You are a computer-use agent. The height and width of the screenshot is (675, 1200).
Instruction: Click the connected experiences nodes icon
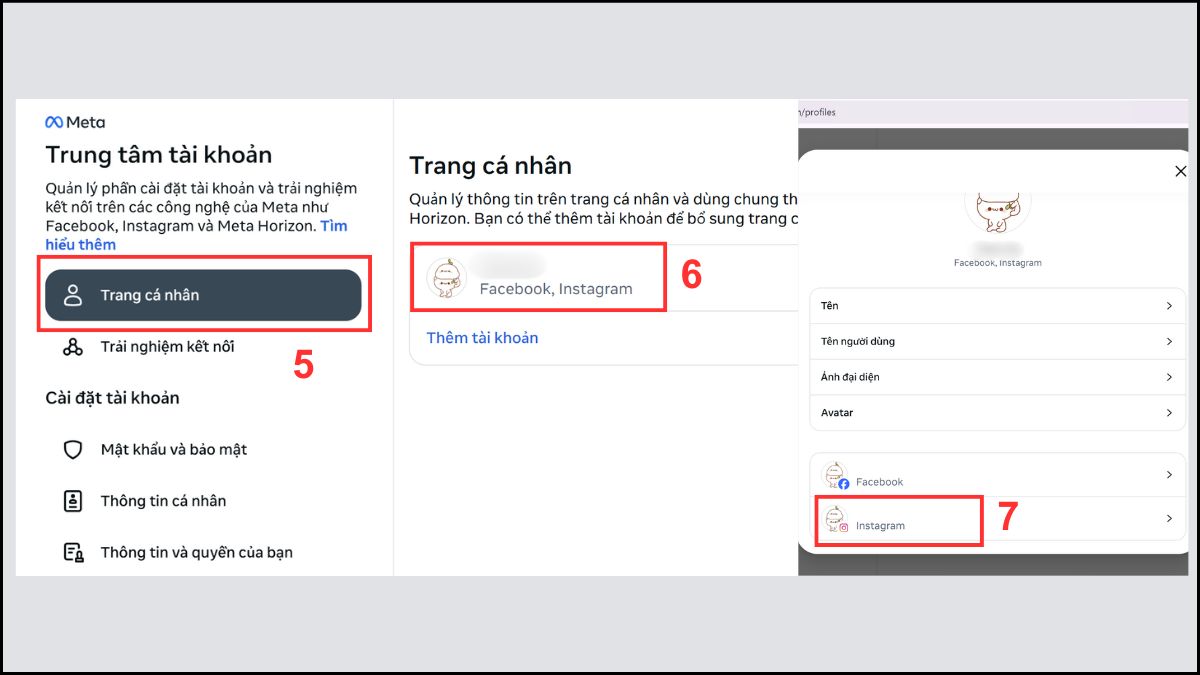[x=73, y=347]
